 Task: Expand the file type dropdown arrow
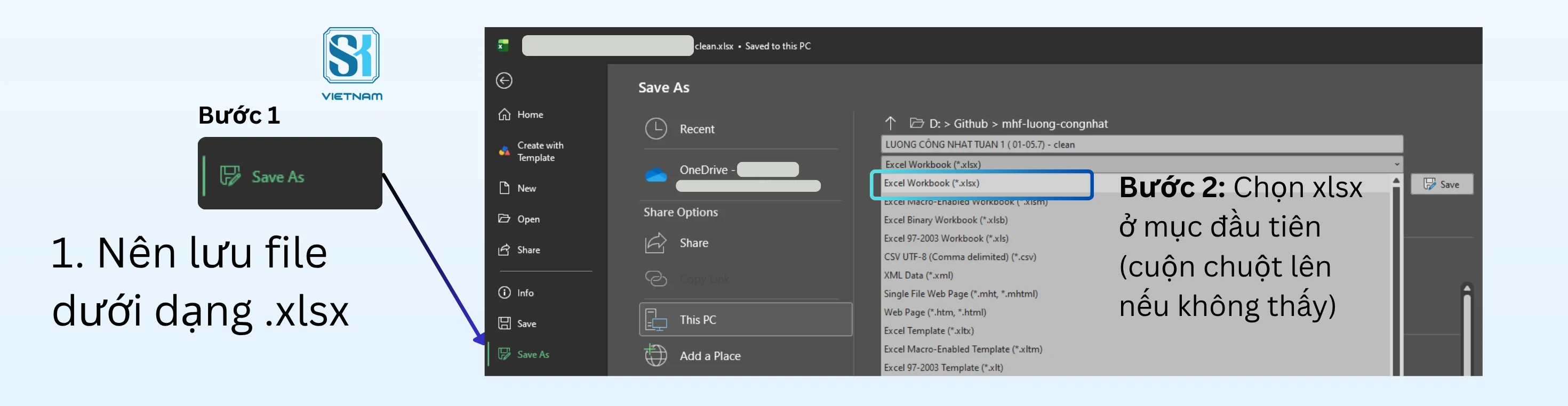tap(1396, 164)
